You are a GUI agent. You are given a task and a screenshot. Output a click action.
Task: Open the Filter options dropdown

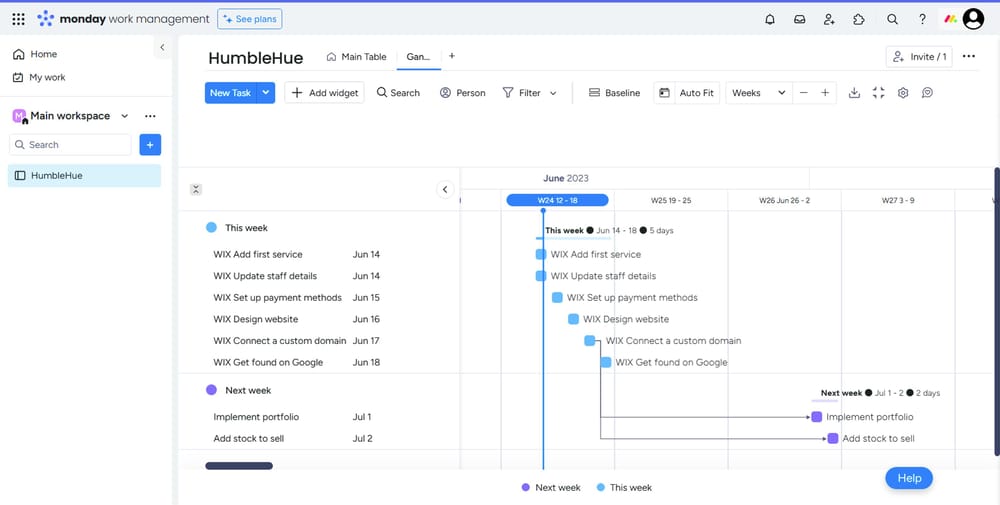click(x=553, y=93)
